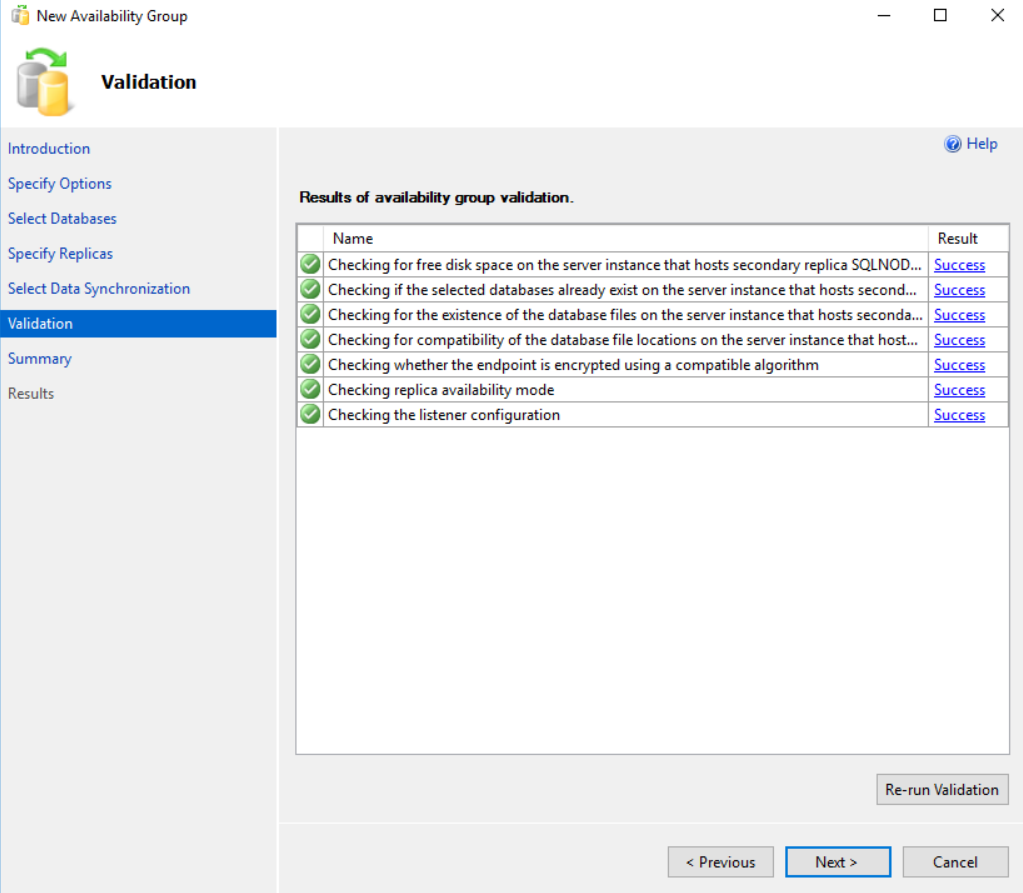
Task: Jump to Specify Replicas step
Action: 60,253
